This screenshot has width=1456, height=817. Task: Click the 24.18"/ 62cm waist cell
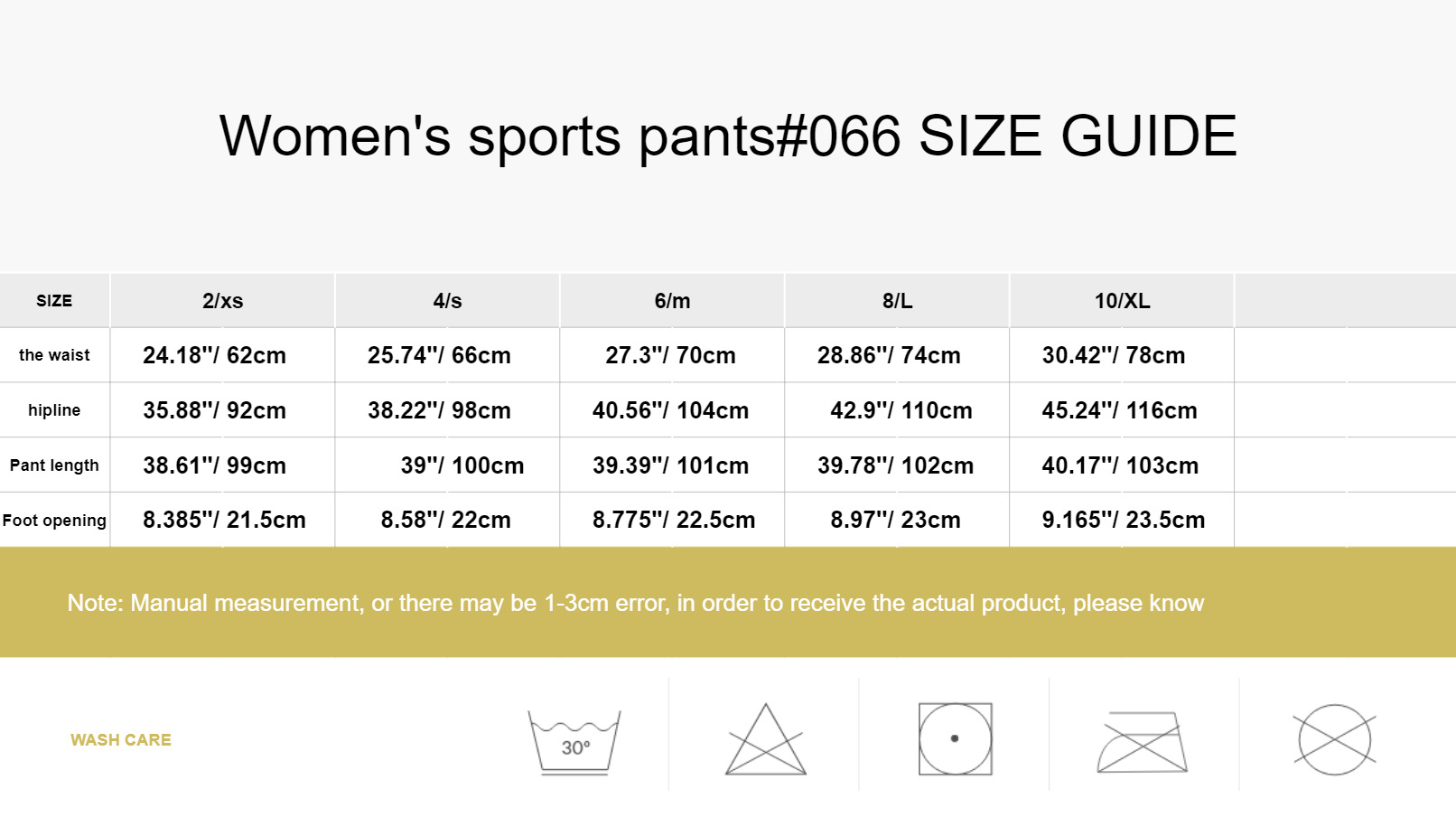[214, 355]
